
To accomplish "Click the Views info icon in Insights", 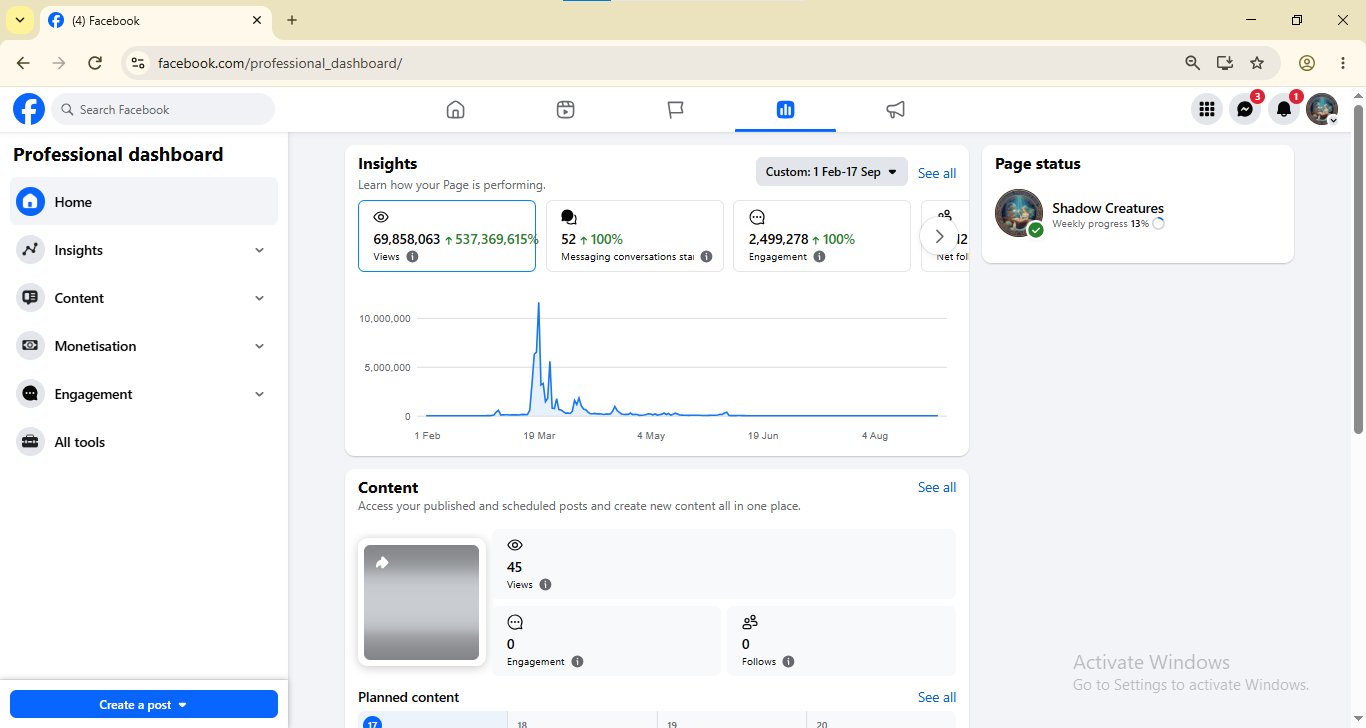I will (413, 257).
